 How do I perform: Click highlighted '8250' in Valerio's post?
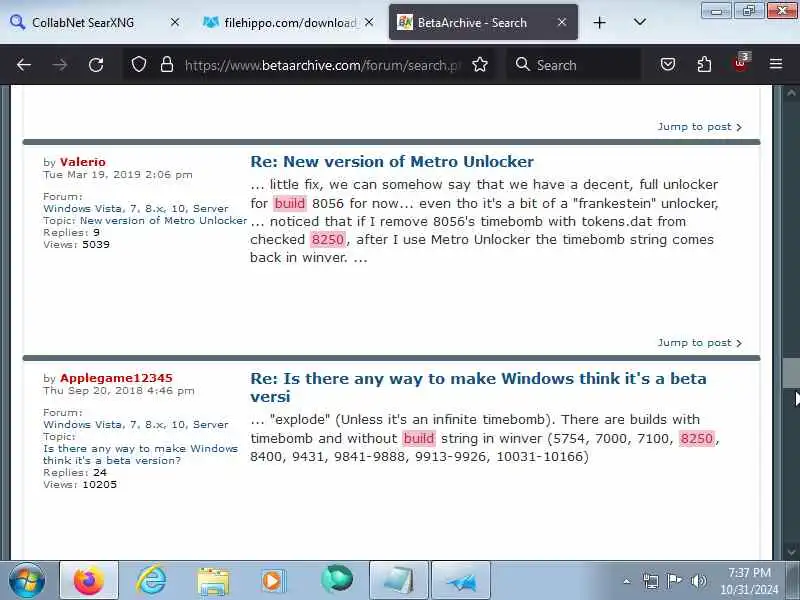click(328, 239)
